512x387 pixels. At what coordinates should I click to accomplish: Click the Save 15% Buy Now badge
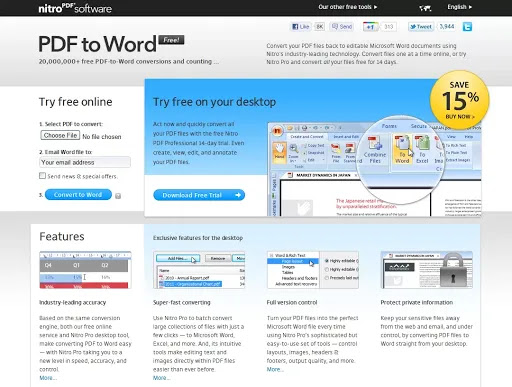click(460, 100)
